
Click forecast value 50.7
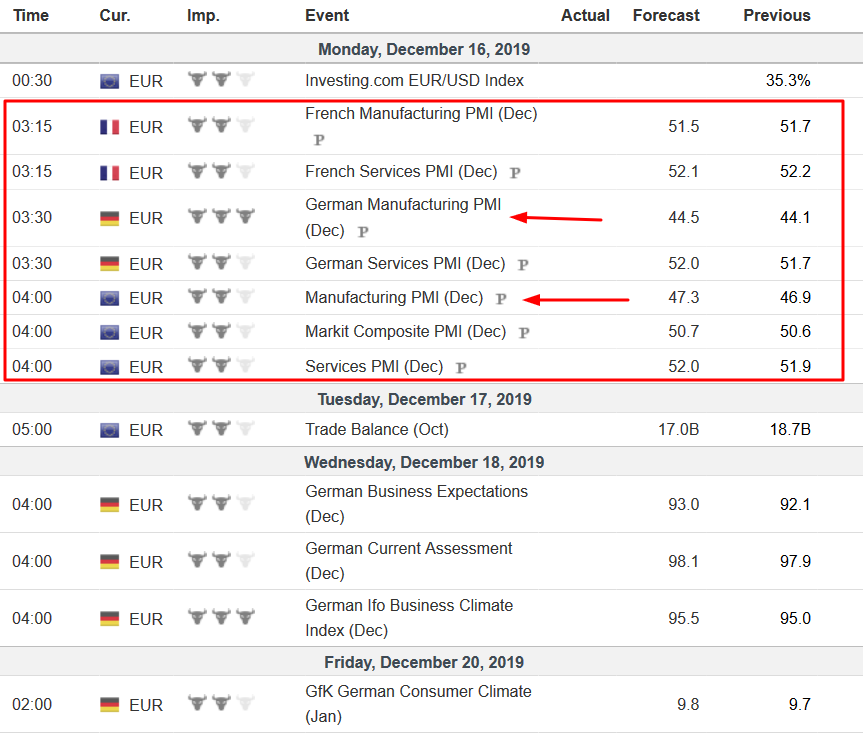point(684,332)
